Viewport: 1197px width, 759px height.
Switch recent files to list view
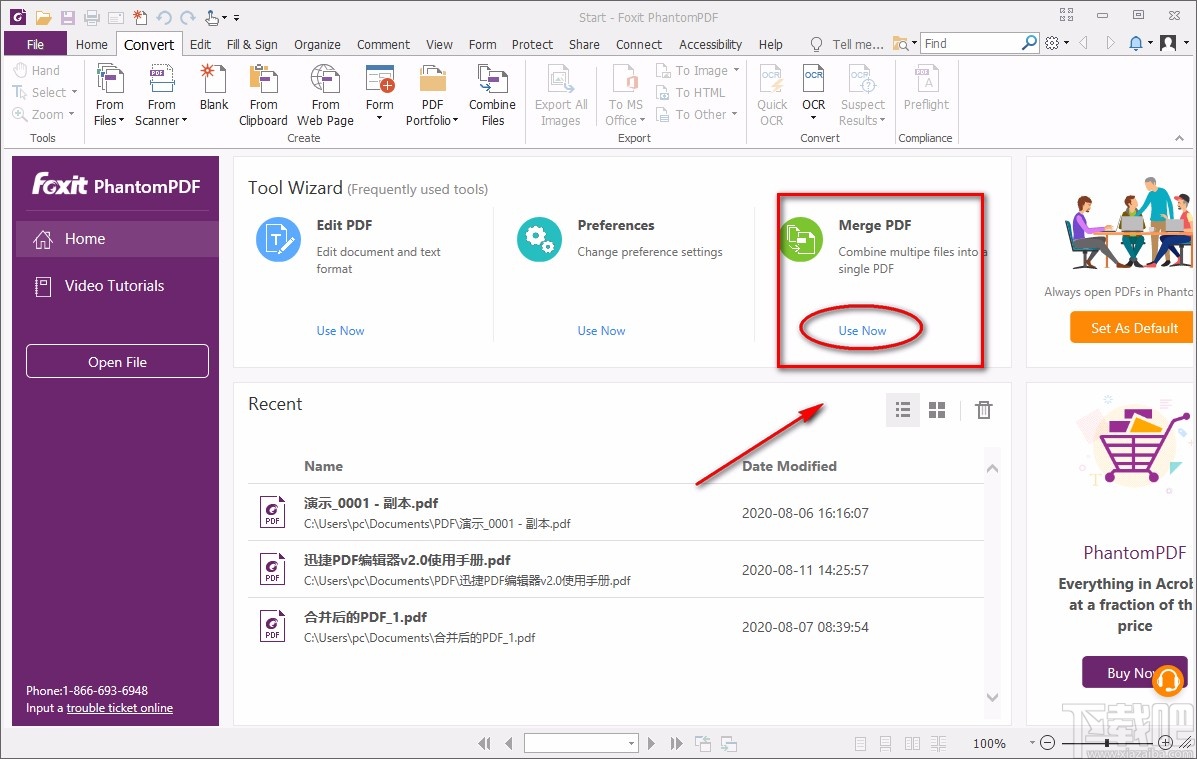click(x=903, y=410)
